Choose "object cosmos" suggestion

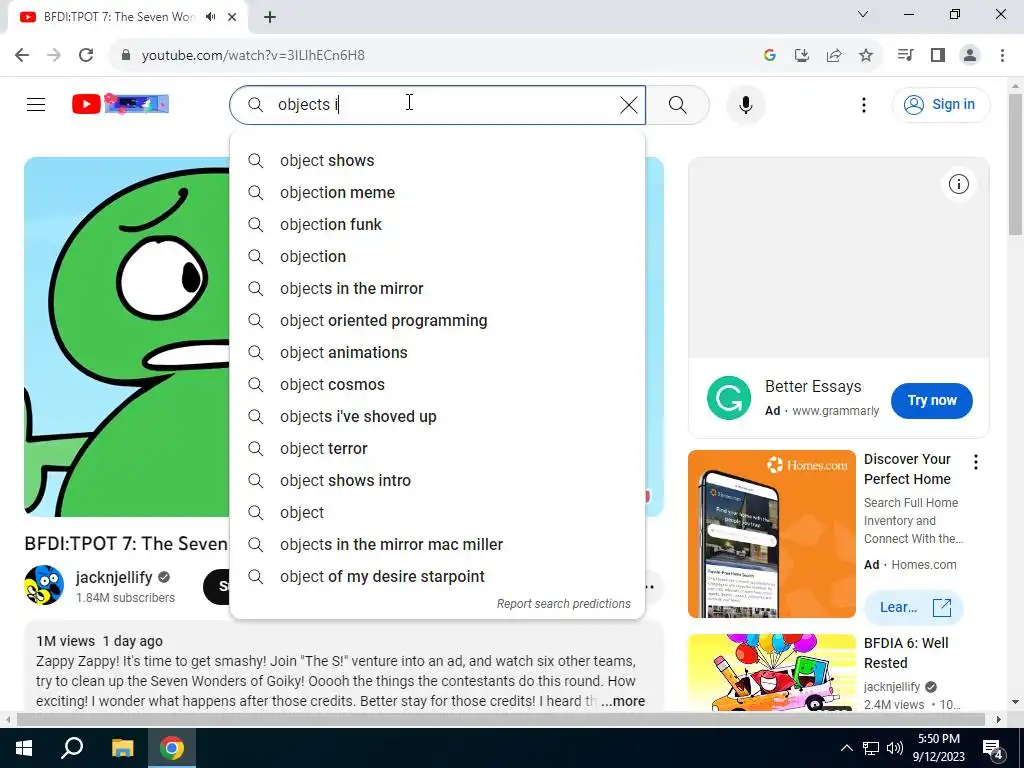[438, 385]
